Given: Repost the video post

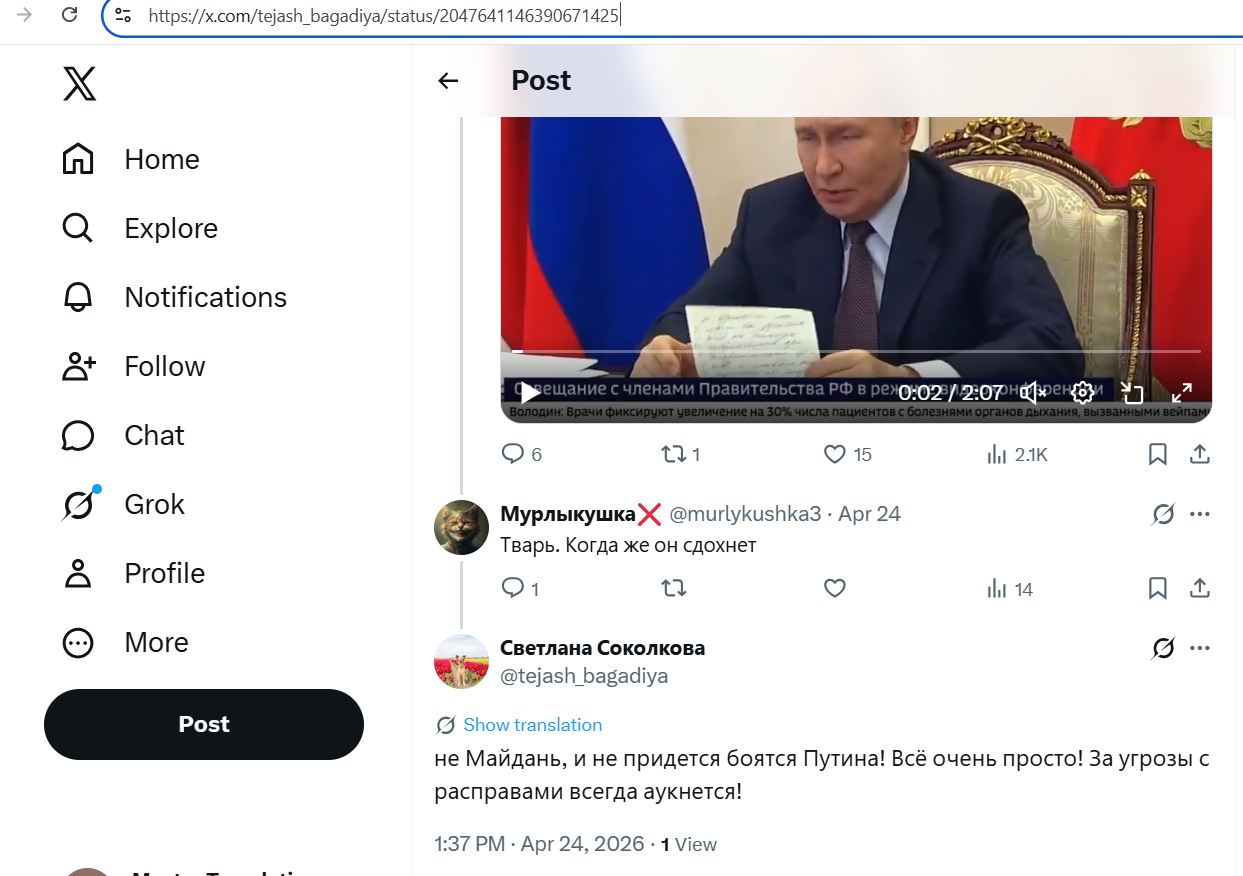Looking at the screenshot, I should [x=674, y=455].
